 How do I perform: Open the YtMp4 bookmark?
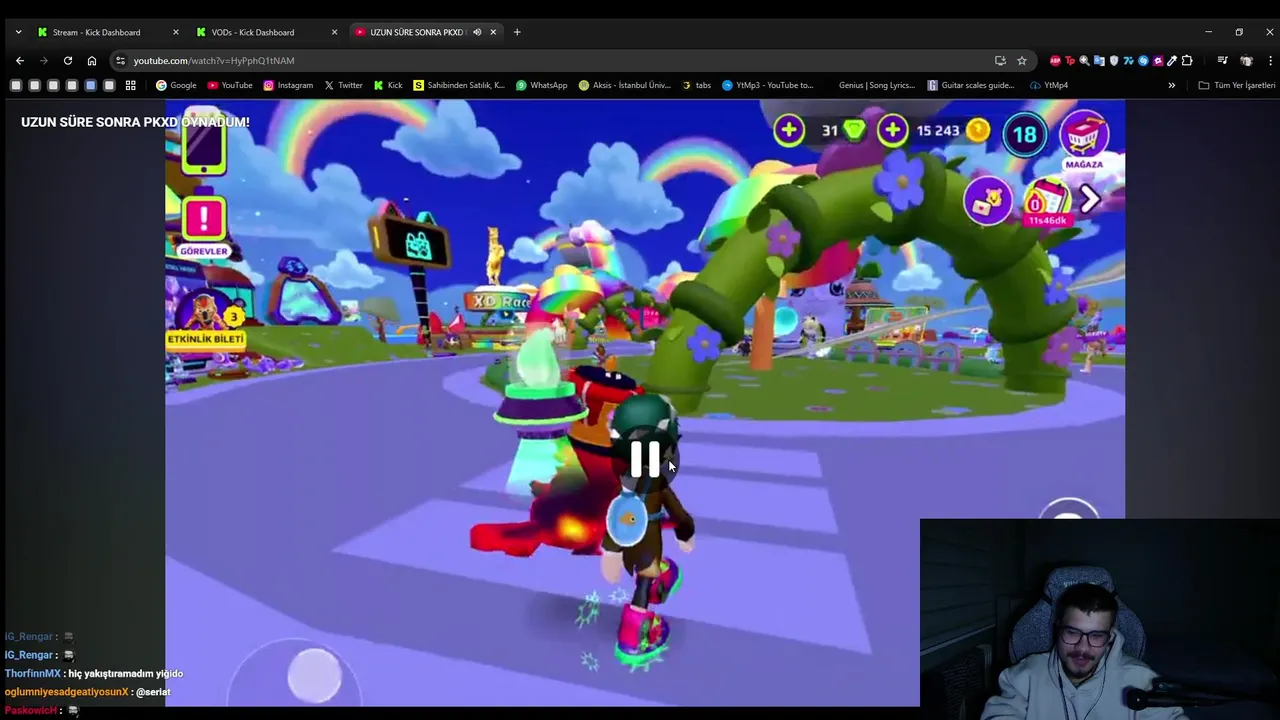coord(1049,85)
